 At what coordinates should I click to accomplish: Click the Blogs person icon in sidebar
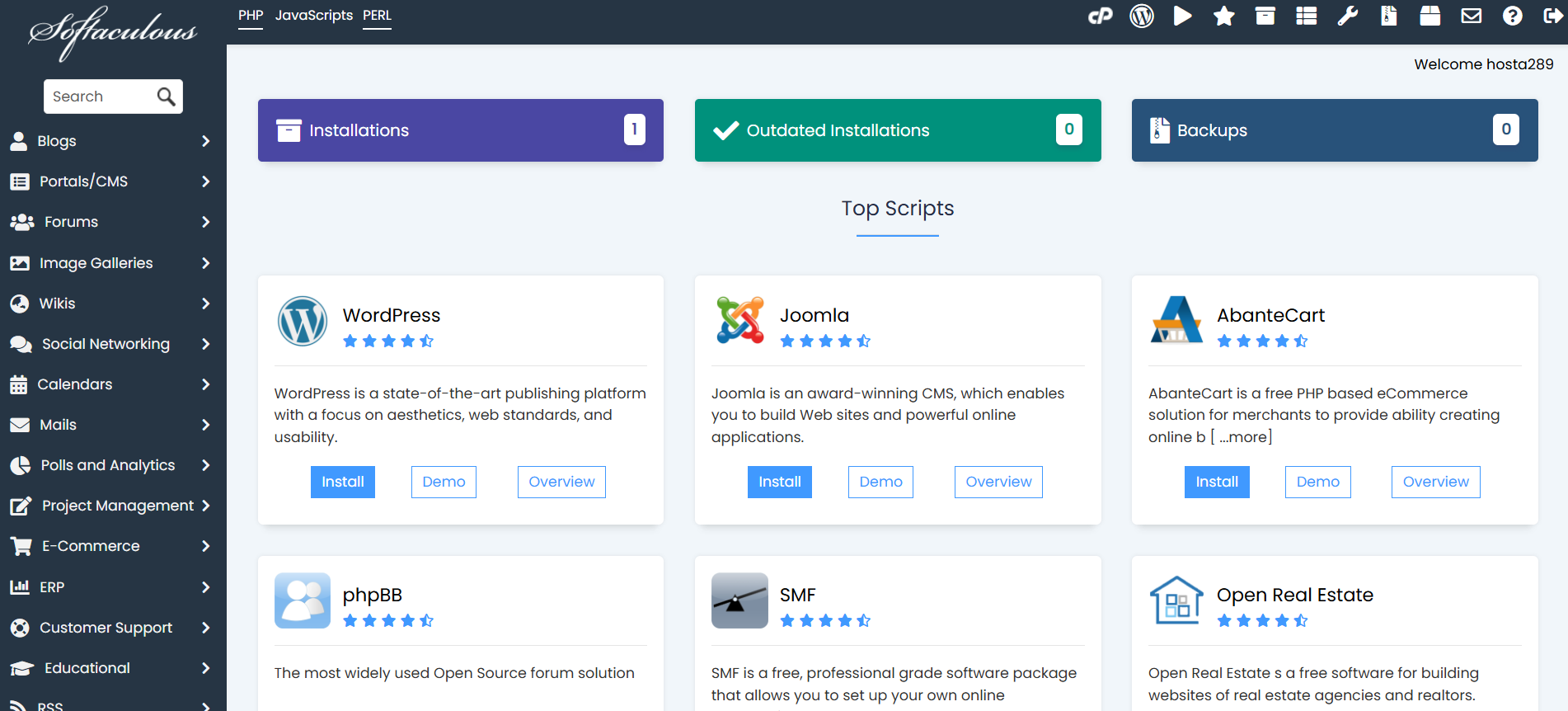point(19,141)
